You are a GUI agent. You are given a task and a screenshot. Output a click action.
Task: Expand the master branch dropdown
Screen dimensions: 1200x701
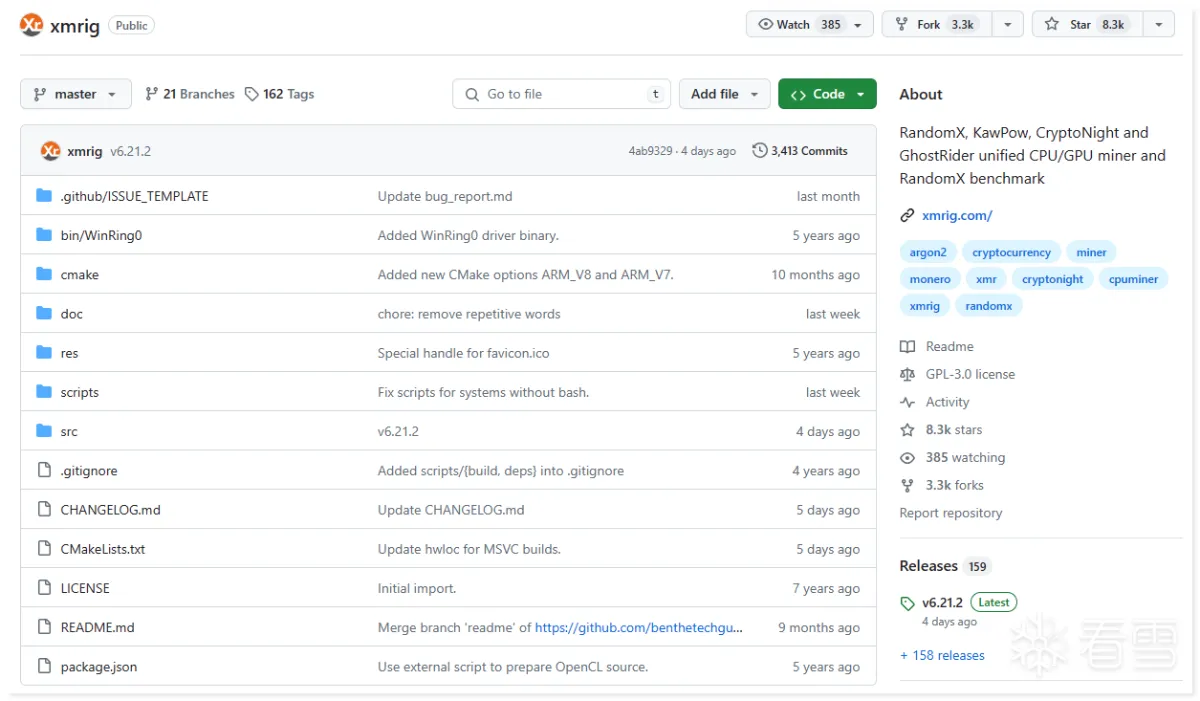pyautogui.click(x=75, y=94)
